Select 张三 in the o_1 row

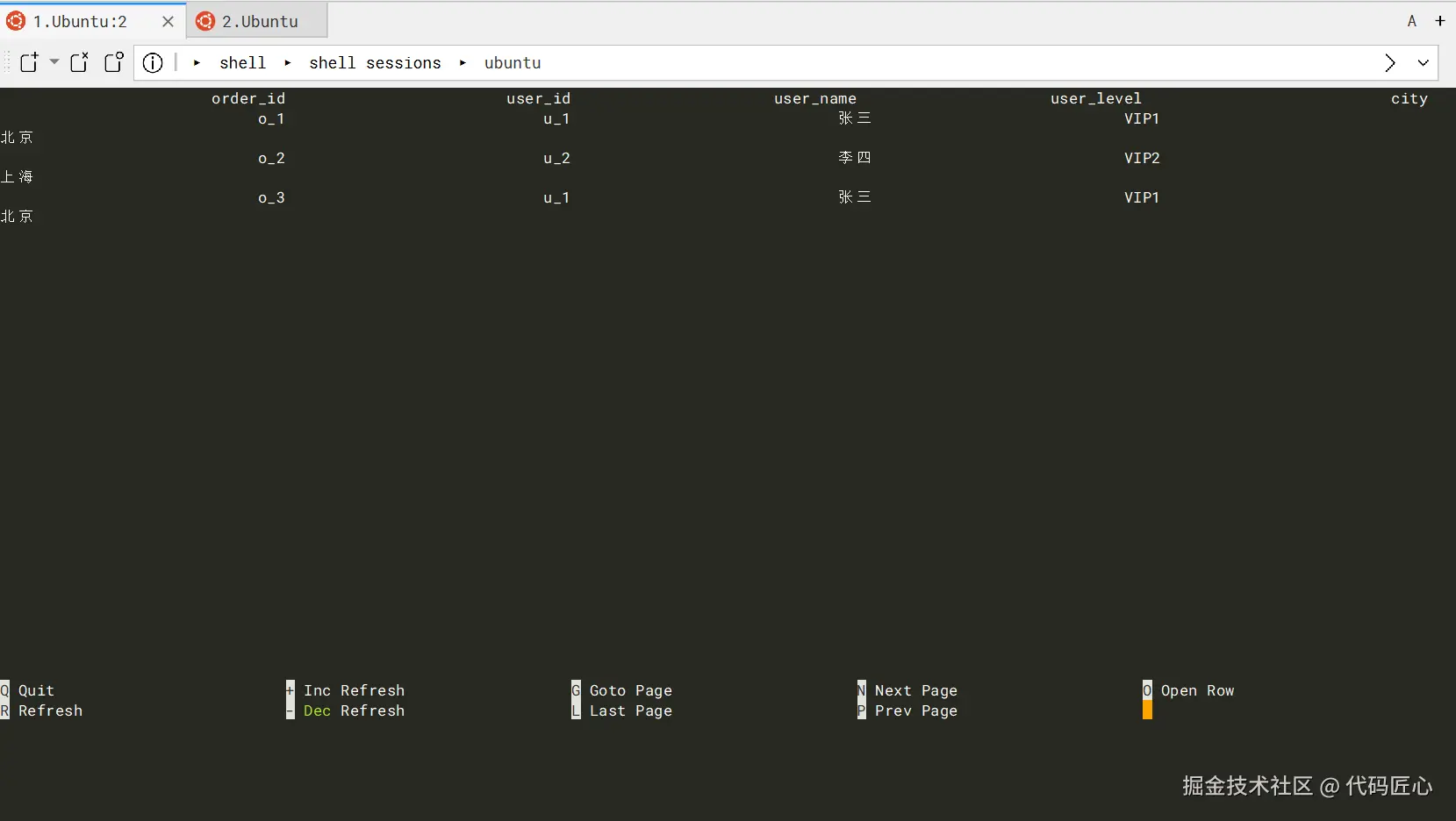(x=855, y=118)
